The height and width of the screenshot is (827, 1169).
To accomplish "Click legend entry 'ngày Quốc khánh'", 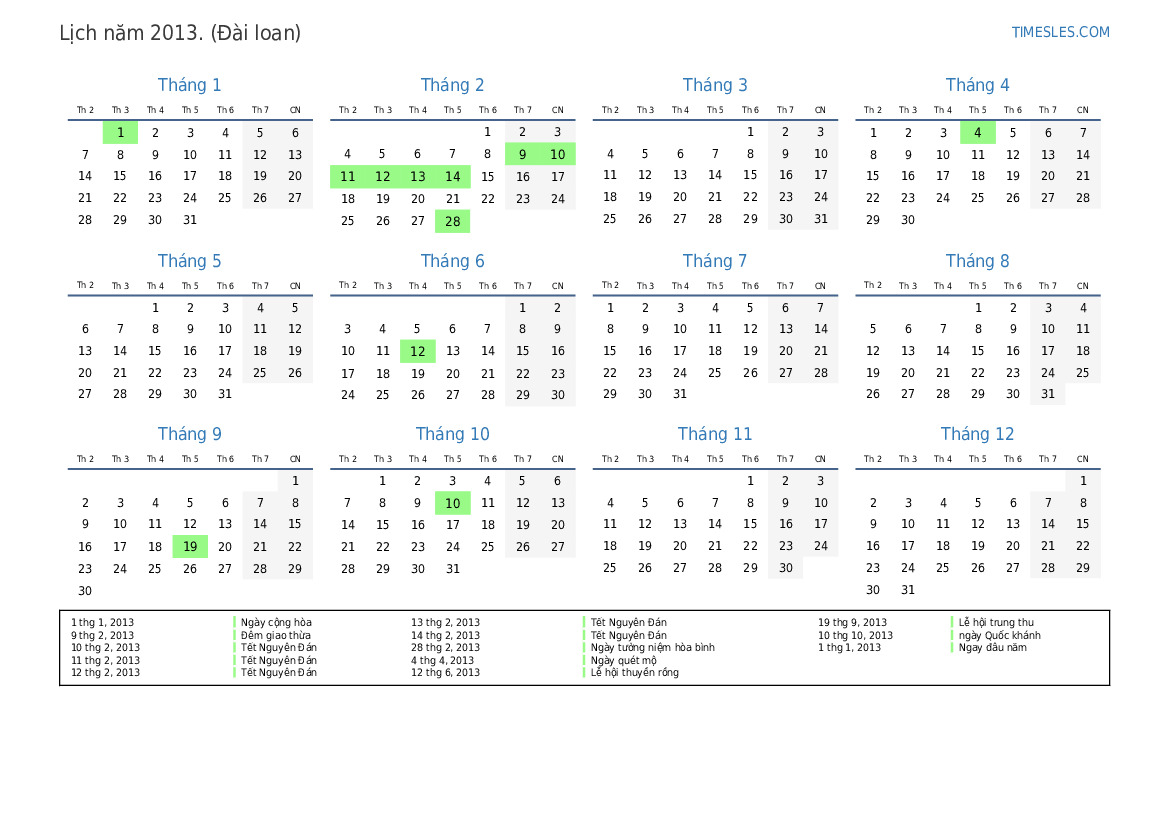I will coord(999,636).
